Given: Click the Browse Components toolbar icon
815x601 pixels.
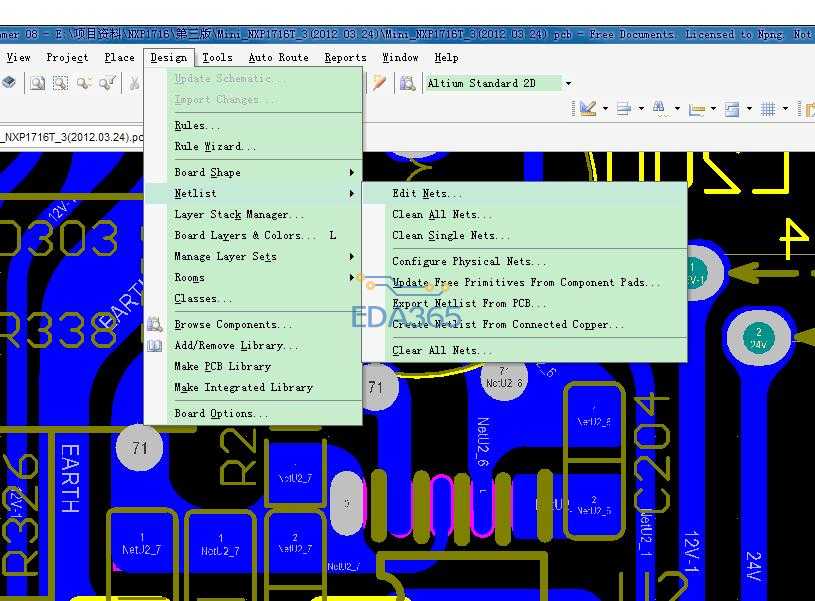Looking at the screenshot, I should click(x=408, y=83).
